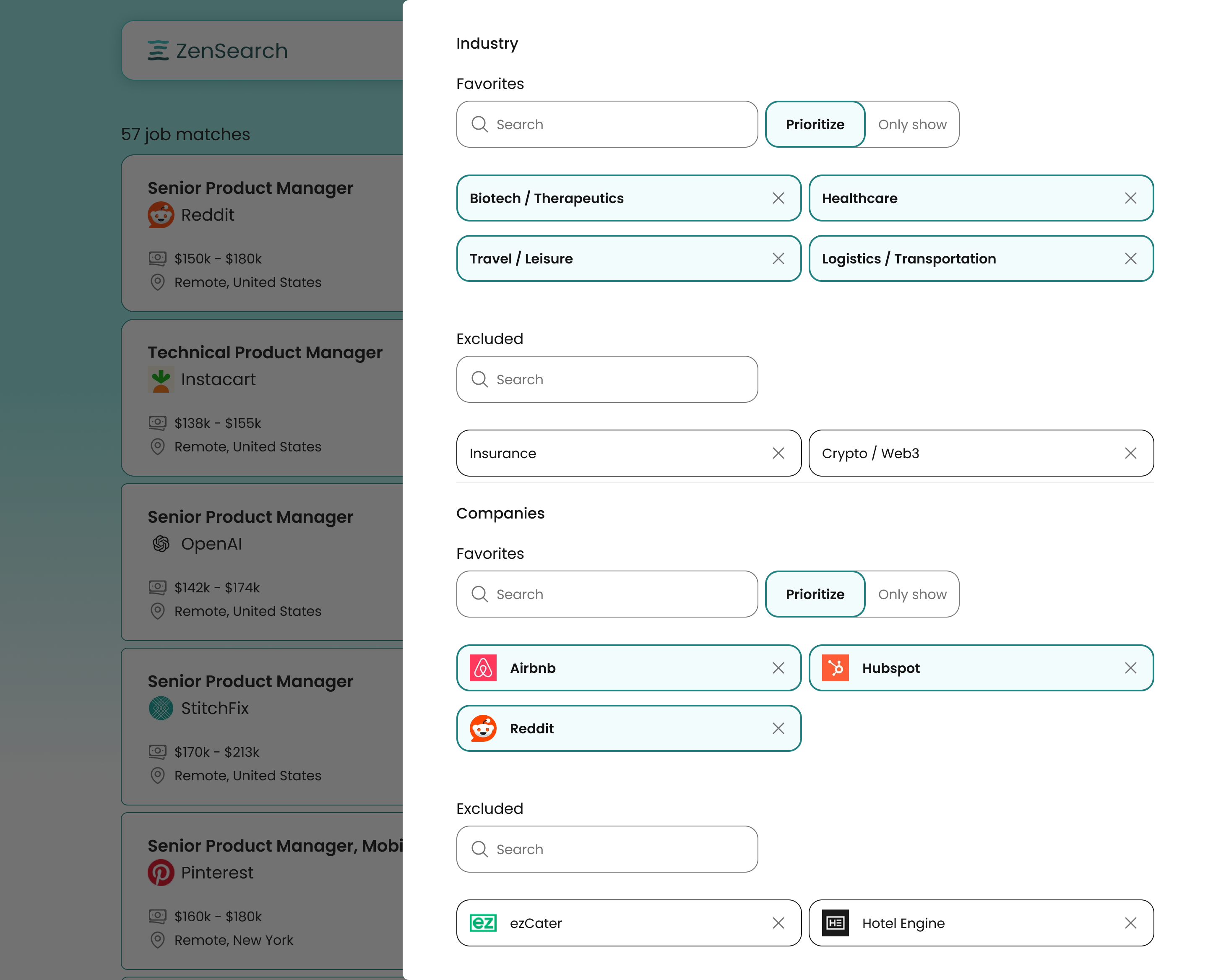This screenshot has height=980, width=1208.
Task: Open the OpenAI Senior Product Manager job
Action: click(263, 562)
